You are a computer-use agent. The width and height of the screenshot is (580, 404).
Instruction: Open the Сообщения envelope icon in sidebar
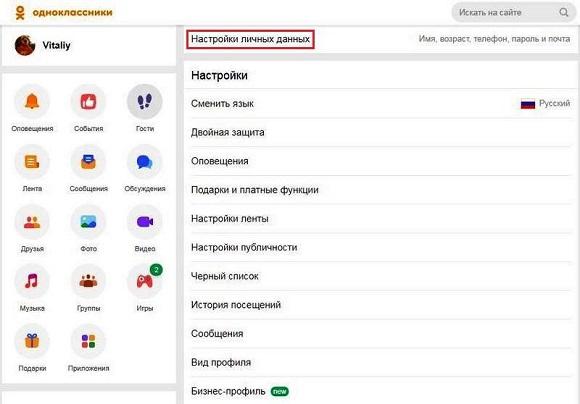click(88, 162)
